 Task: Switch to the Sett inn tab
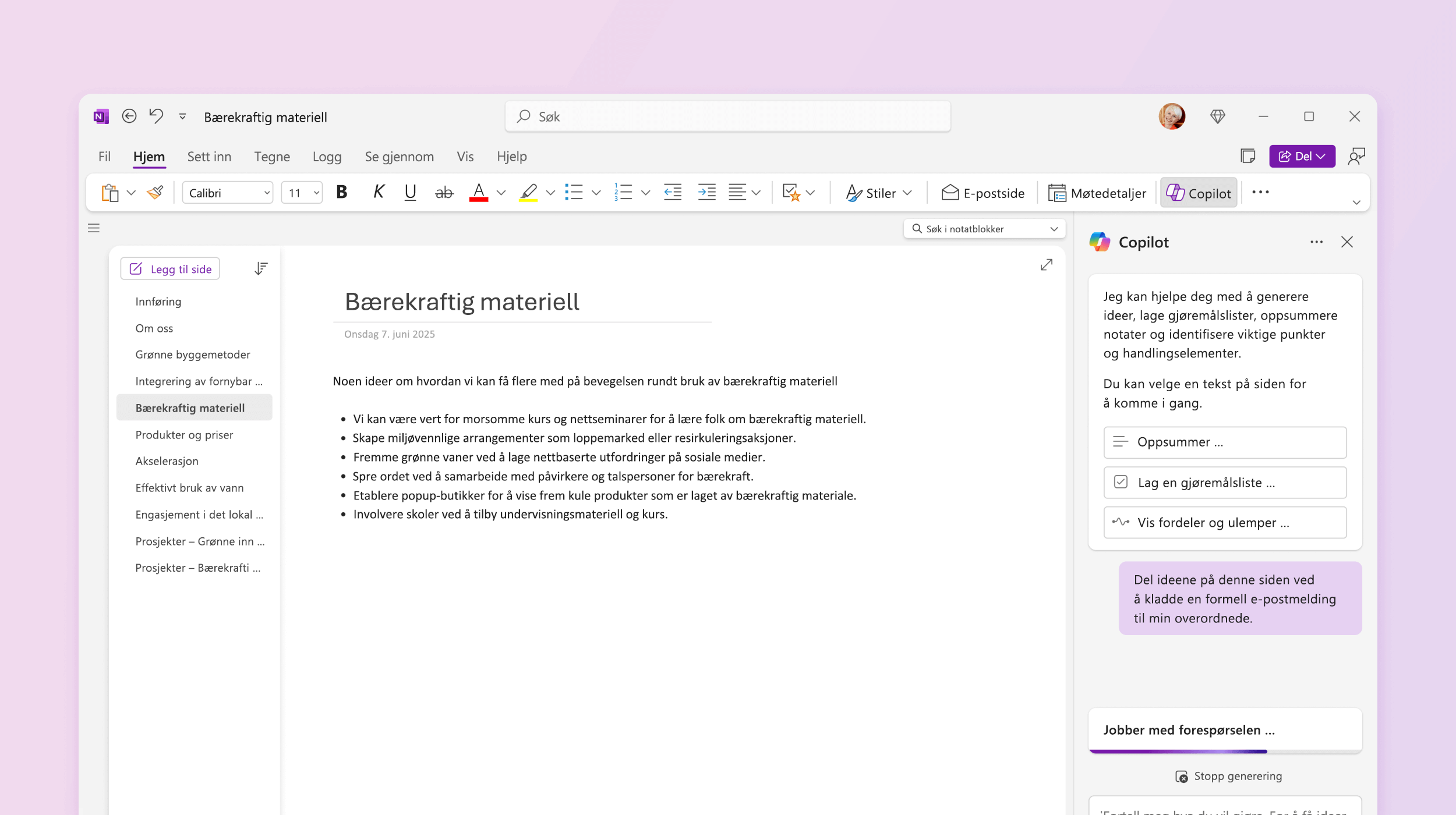pos(209,157)
